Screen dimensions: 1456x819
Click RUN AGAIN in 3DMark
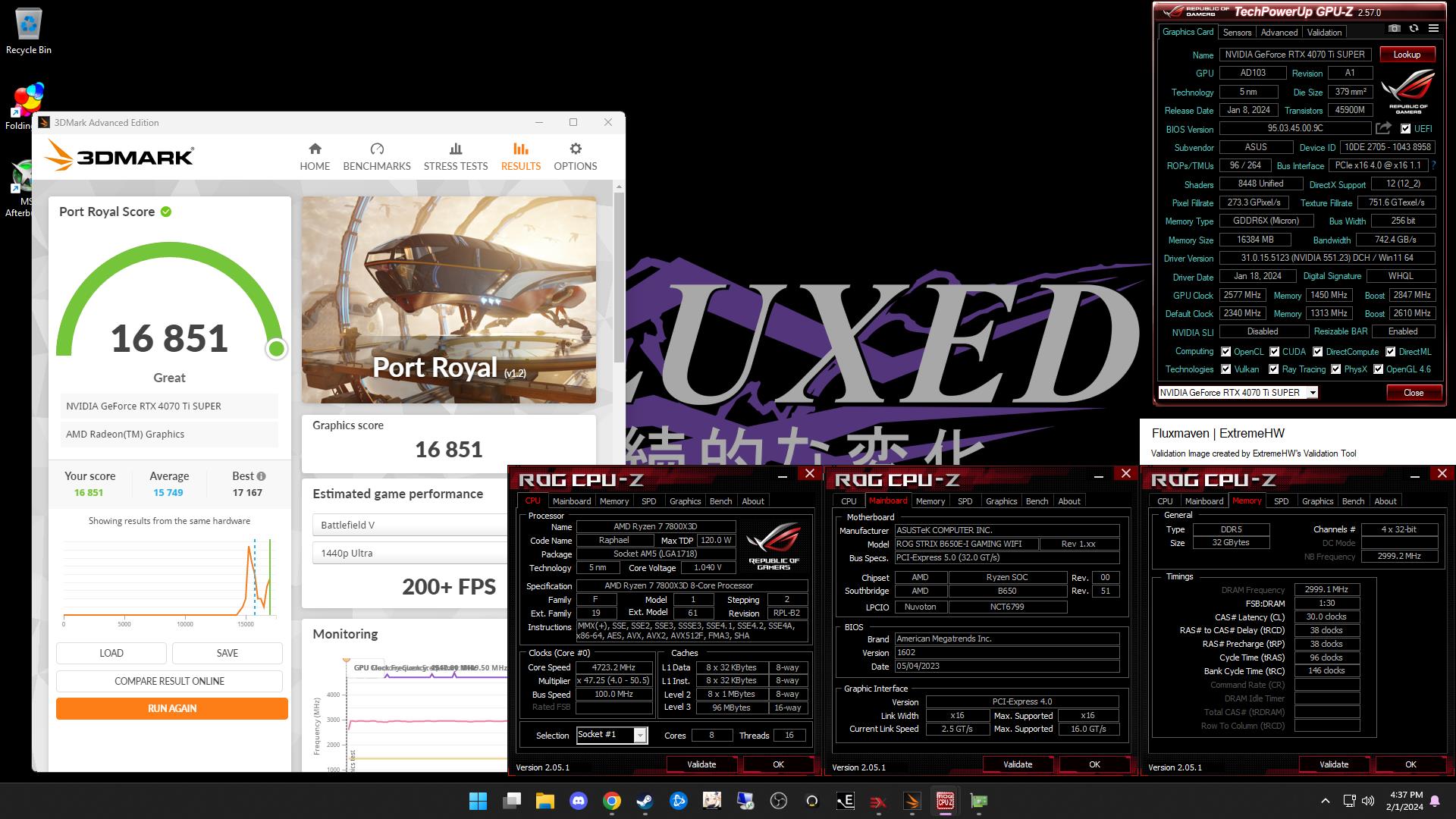pos(172,708)
